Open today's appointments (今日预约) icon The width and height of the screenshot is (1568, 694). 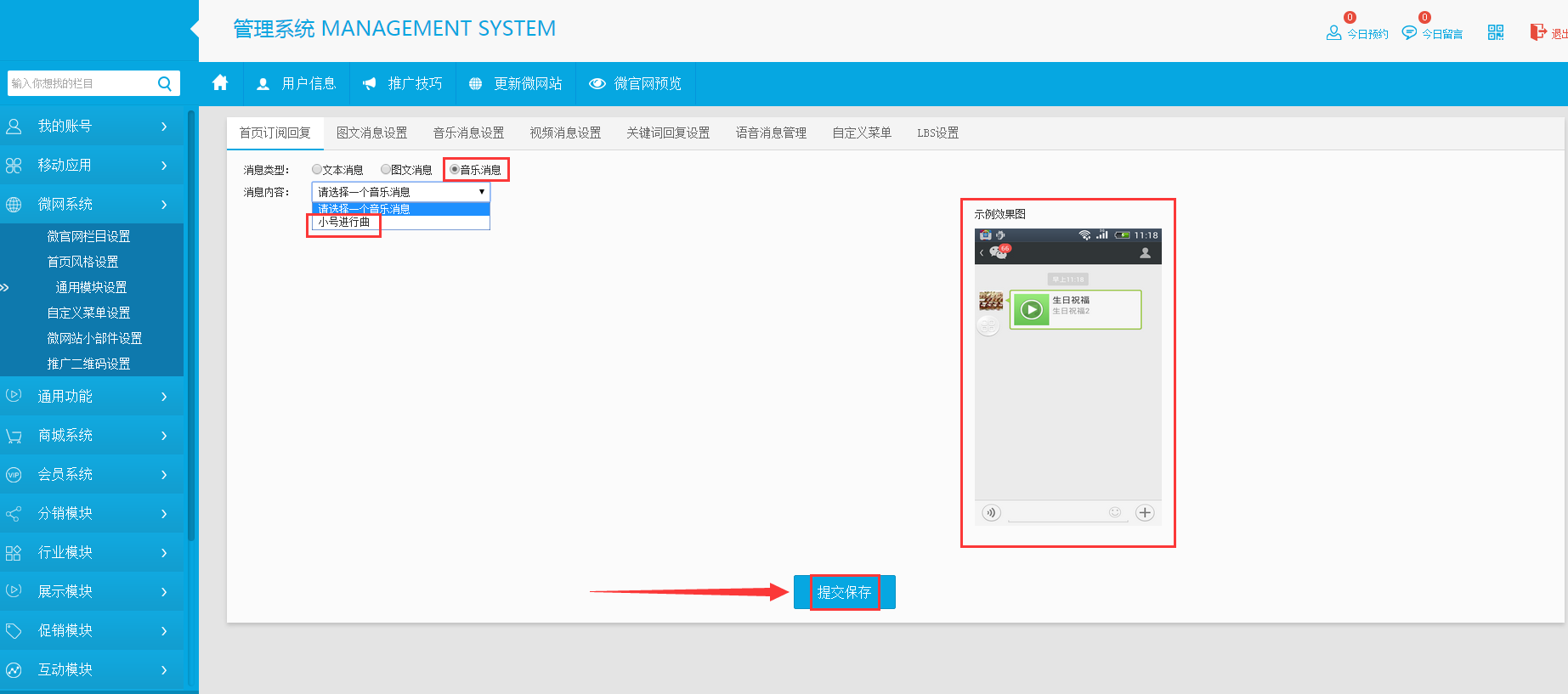(1333, 32)
